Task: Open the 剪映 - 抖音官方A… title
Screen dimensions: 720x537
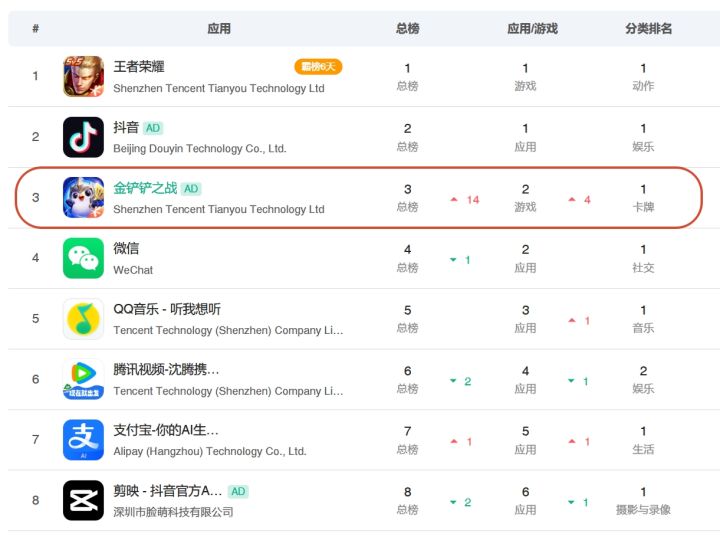Action: click(x=168, y=491)
